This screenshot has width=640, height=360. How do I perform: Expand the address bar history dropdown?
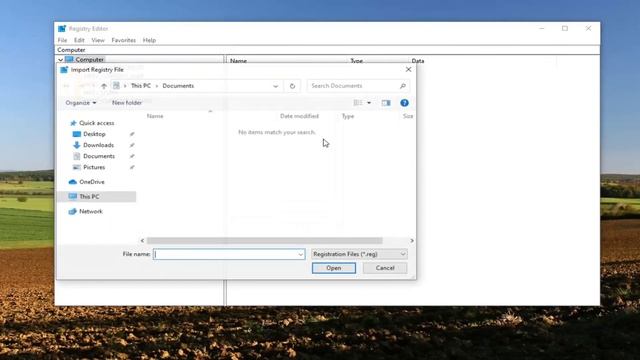[x=276, y=86]
